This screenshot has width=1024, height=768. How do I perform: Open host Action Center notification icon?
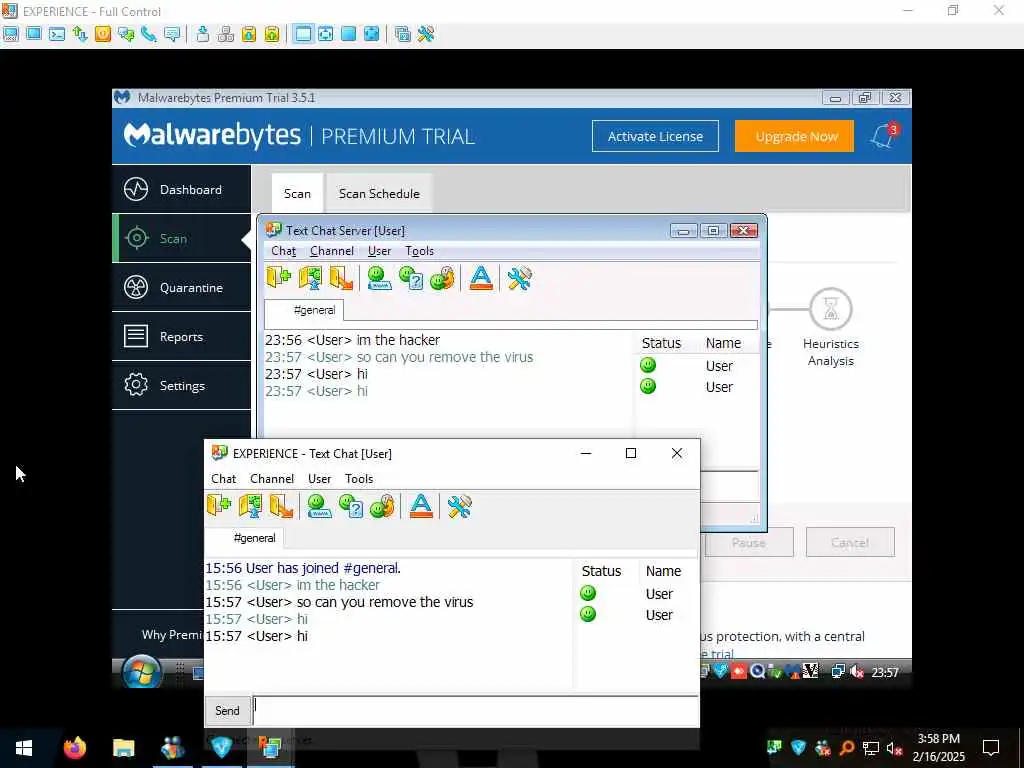coord(991,747)
